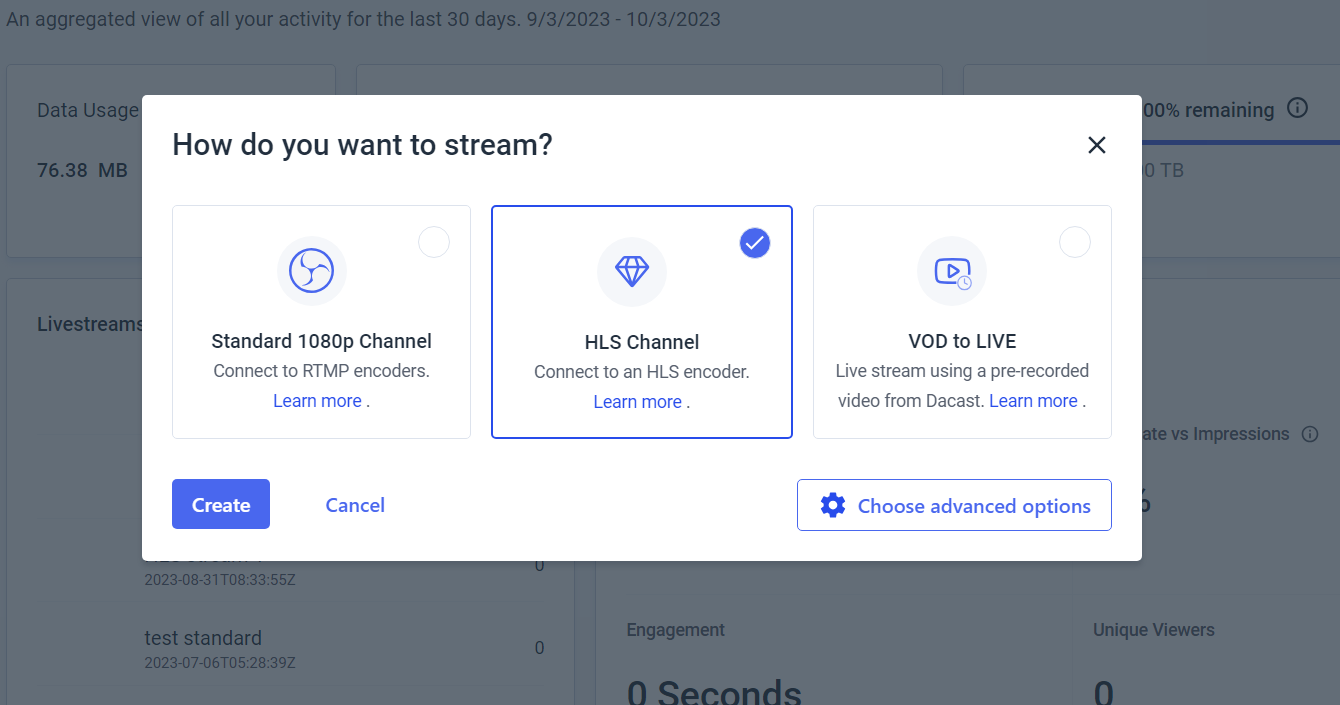Screen dimensions: 1340x705
Task: Click the OBS logo icon on Standard 1080p card
Action: (311, 271)
